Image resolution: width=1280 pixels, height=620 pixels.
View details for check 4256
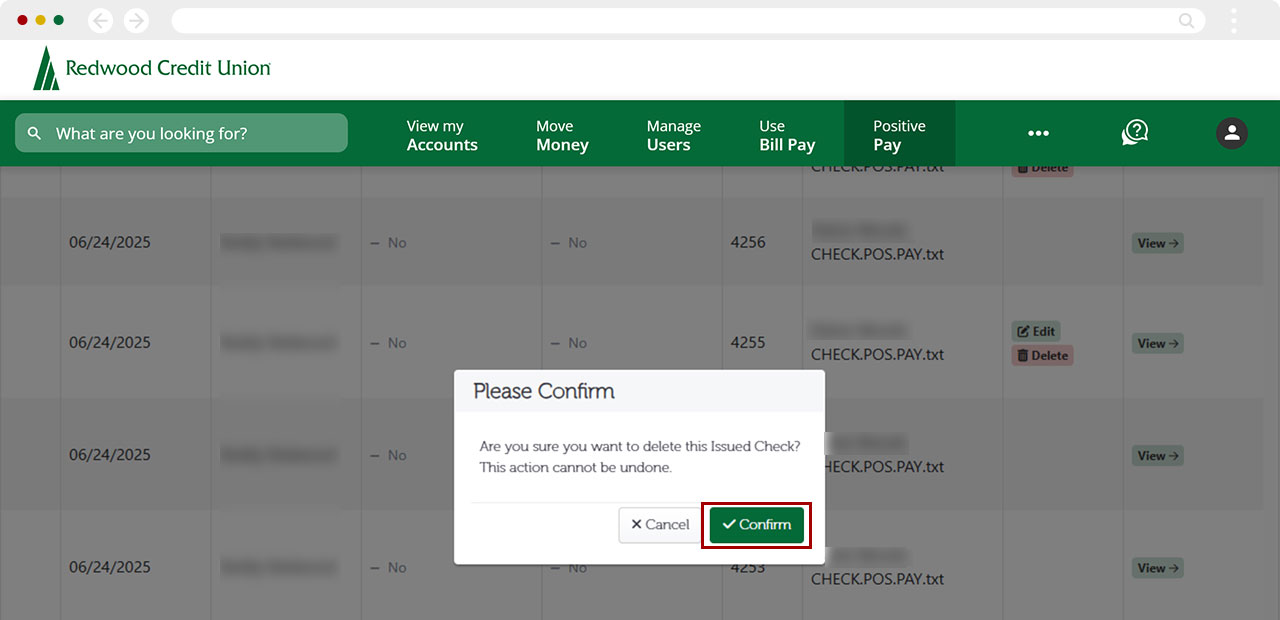point(1158,243)
